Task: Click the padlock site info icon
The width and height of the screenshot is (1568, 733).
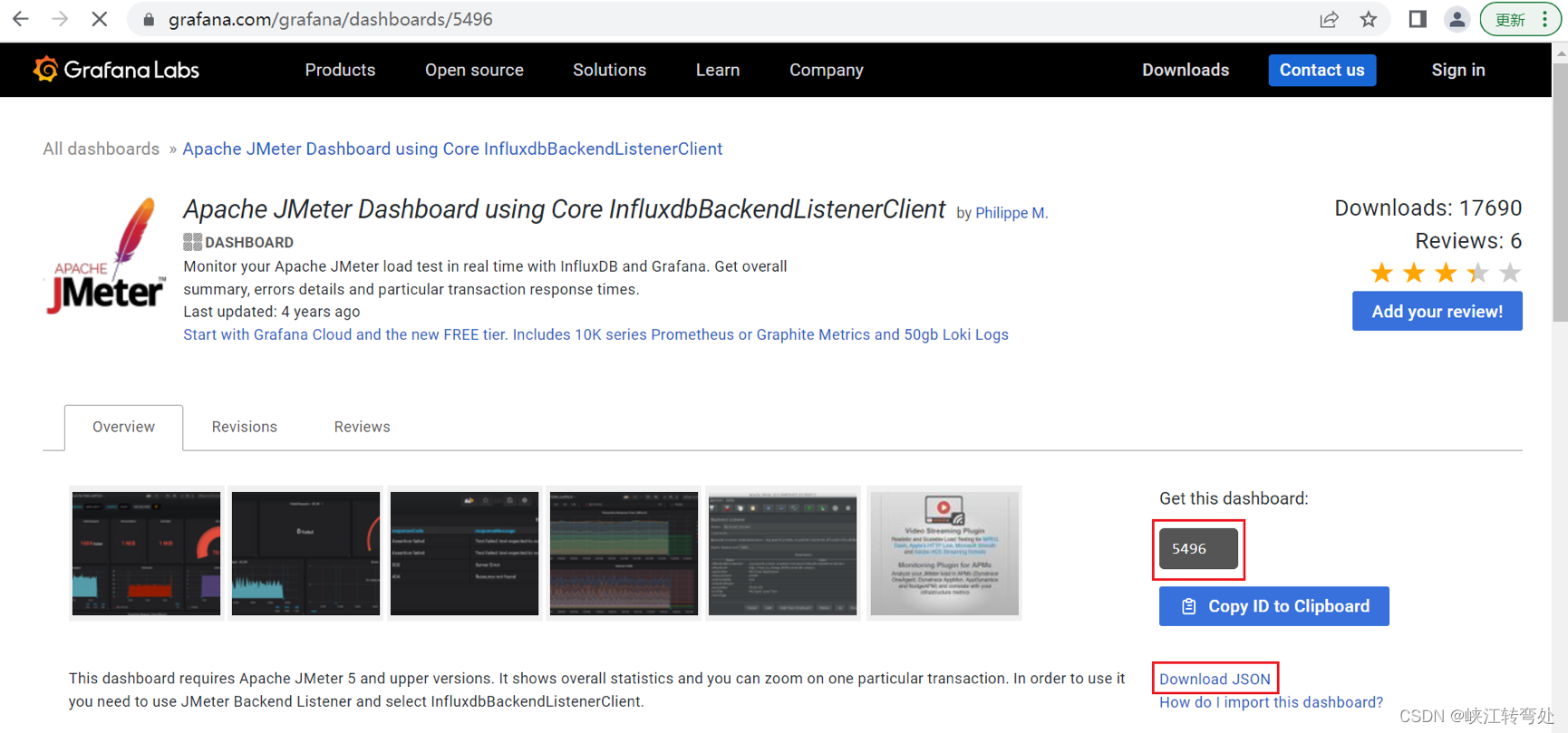Action: 149,20
